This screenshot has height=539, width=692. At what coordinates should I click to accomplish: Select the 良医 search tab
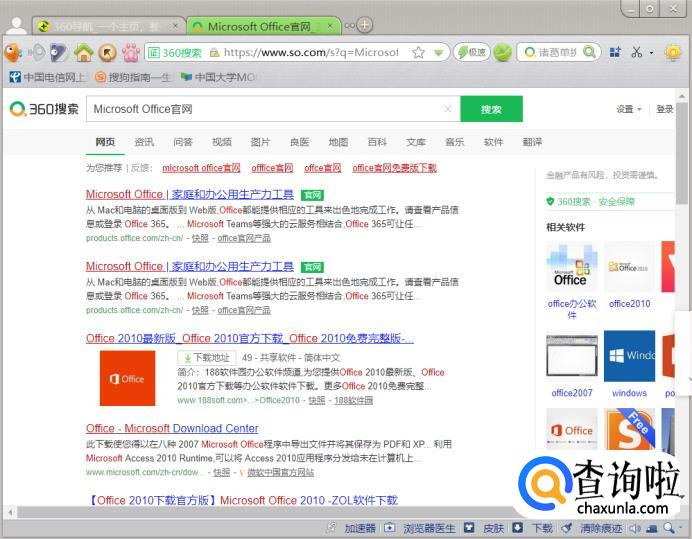click(x=299, y=142)
